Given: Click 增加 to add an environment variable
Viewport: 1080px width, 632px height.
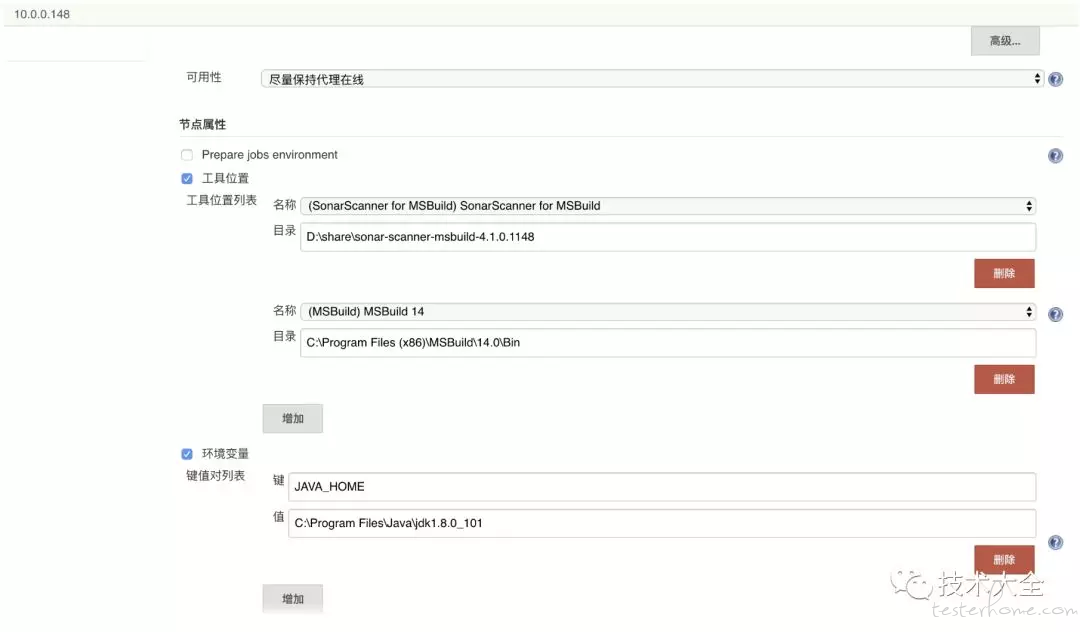Looking at the screenshot, I should click(292, 598).
